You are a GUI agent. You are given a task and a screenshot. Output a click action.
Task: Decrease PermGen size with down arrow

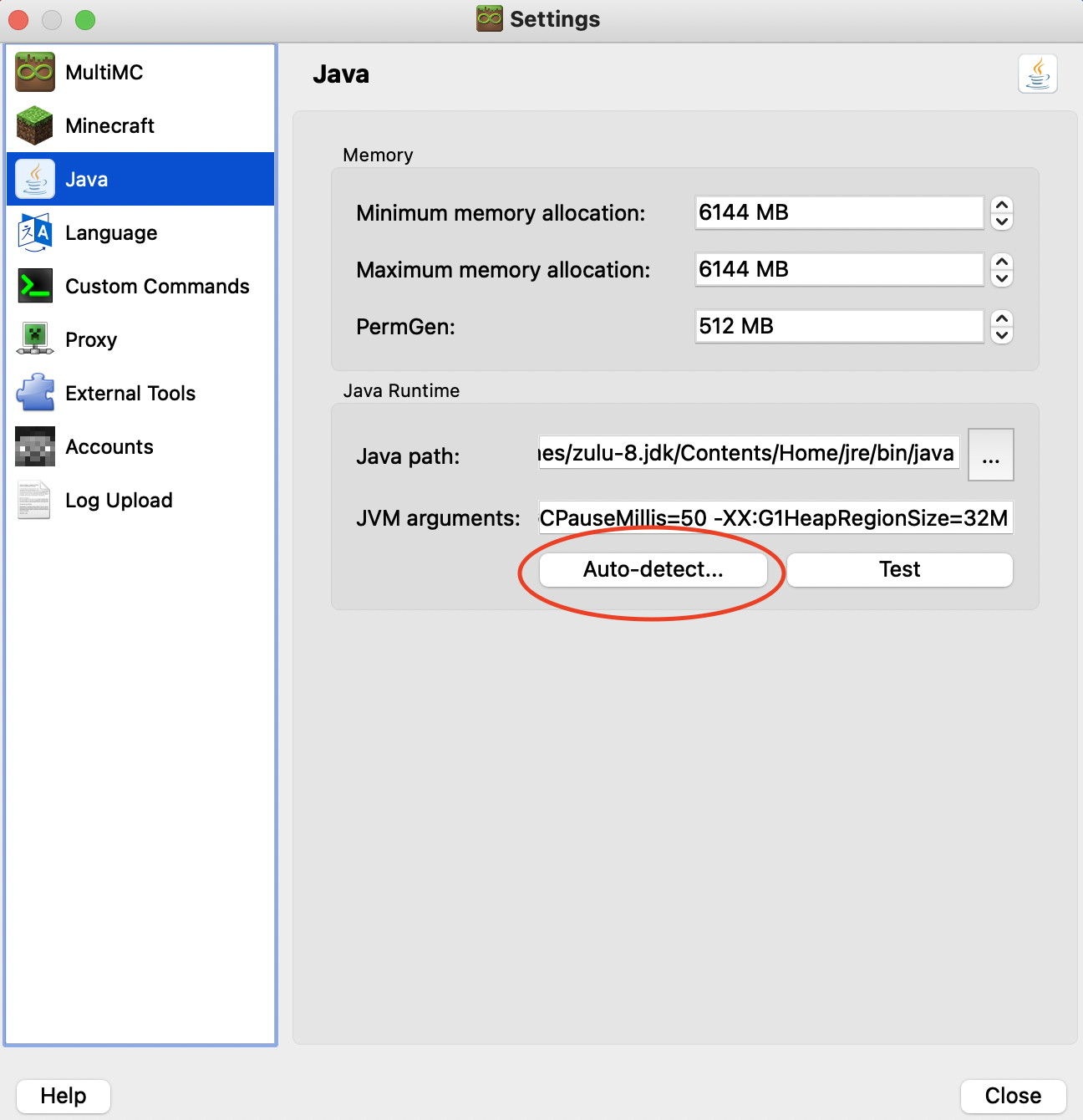point(1002,335)
